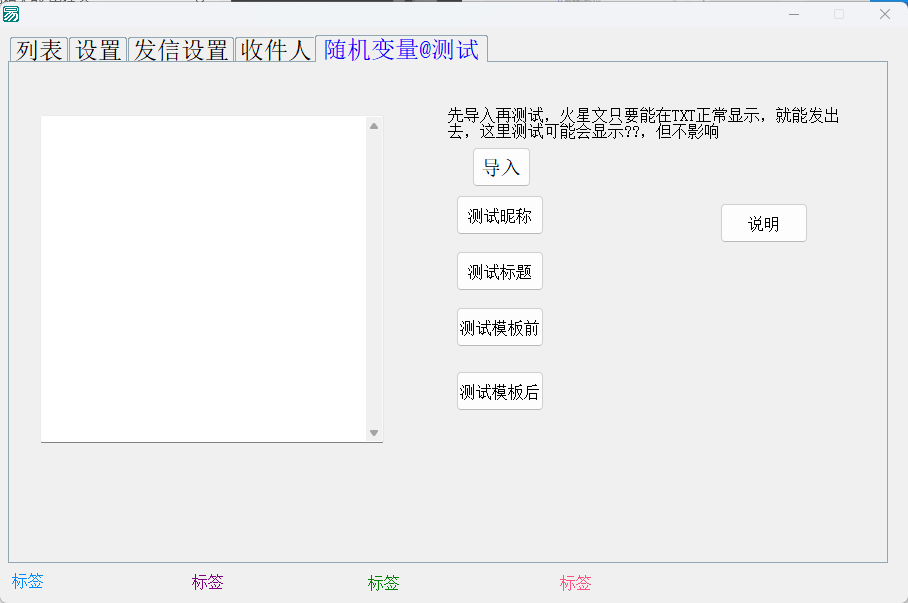Click the text box scroll up arrow
Image resolution: width=908 pixels, height=603 pixels.
pos(374,126)
